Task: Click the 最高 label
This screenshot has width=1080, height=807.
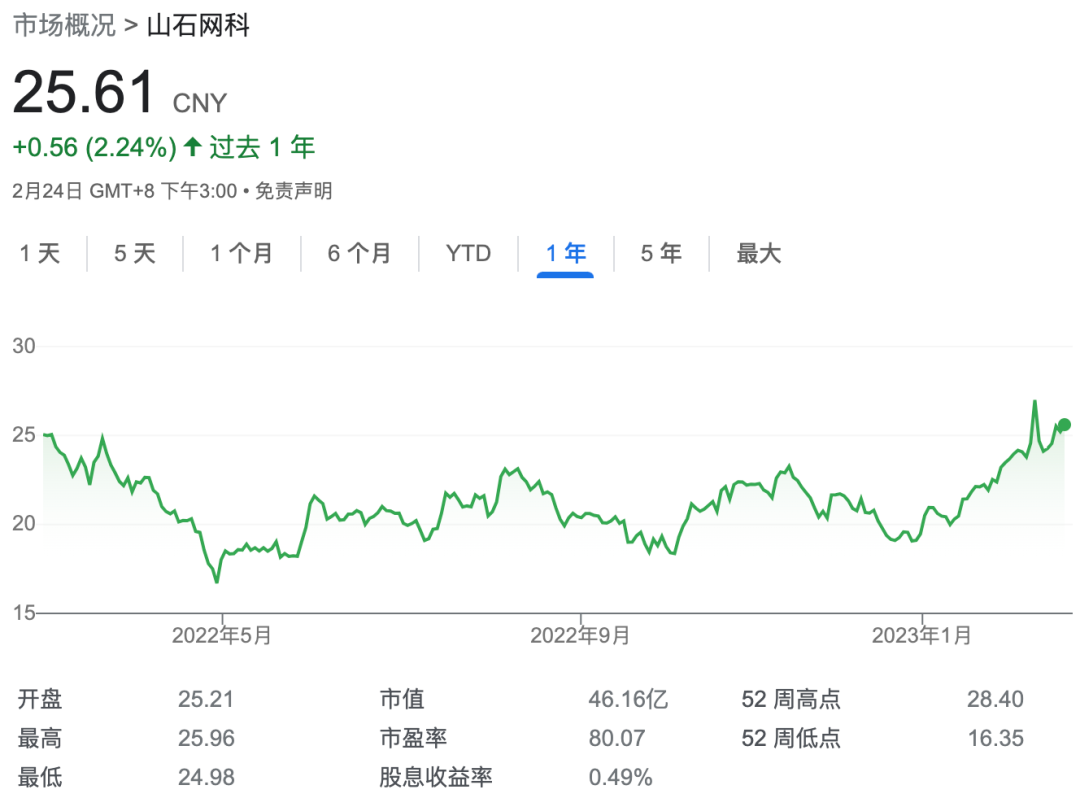Action: click(40, 738)
